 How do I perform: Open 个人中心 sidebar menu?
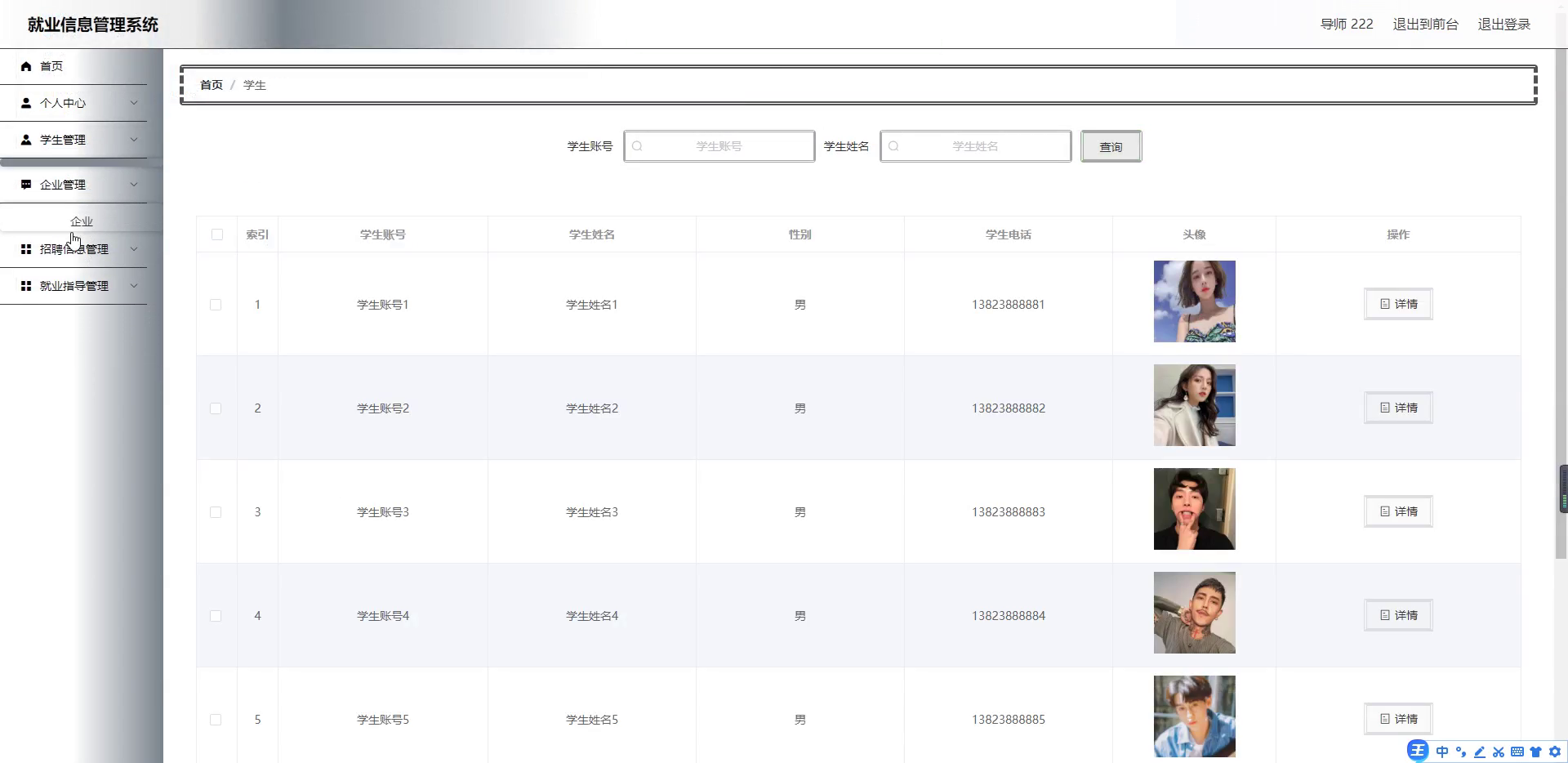73,103
